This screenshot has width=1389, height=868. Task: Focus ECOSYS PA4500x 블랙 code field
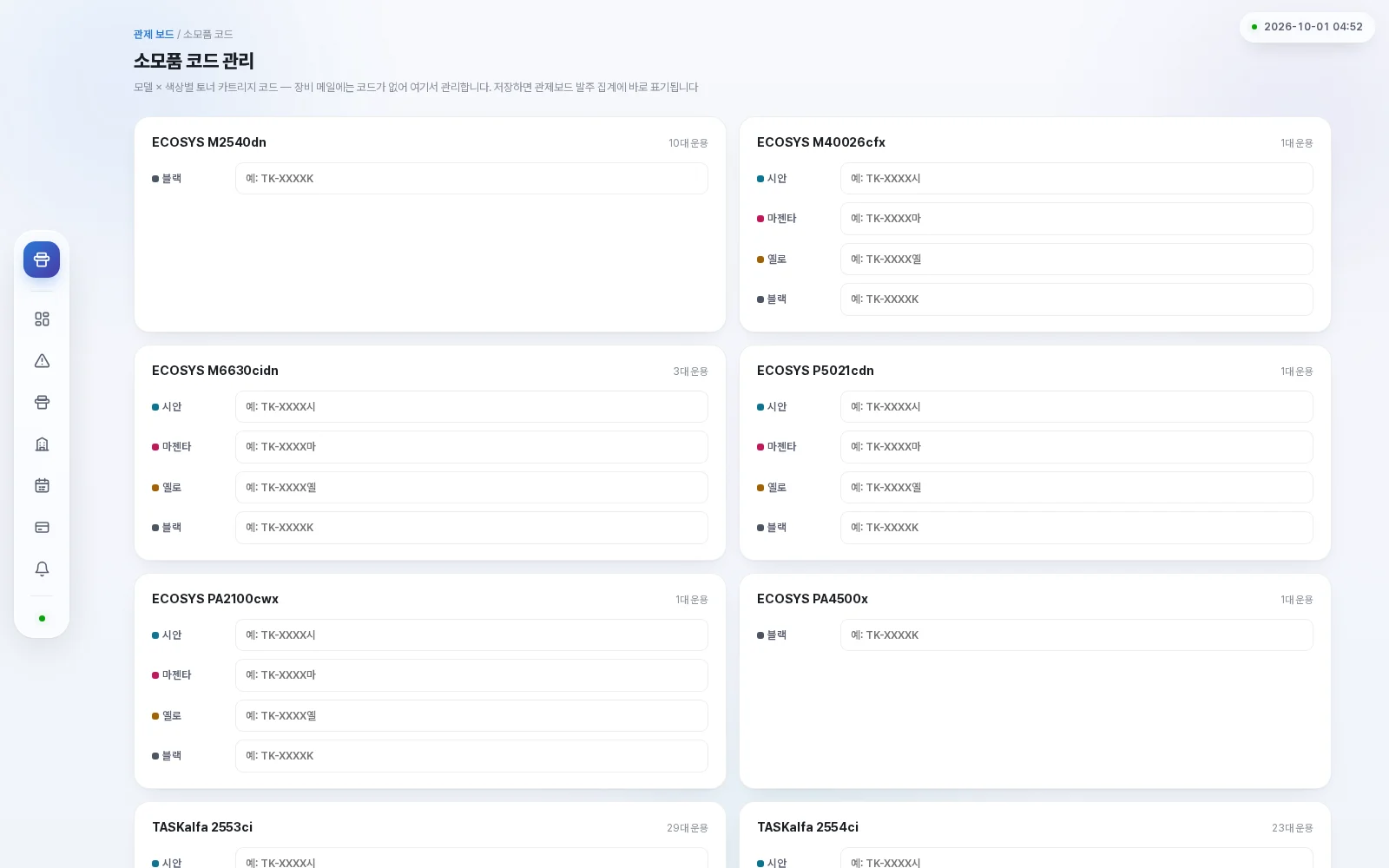pos(1076,635)
